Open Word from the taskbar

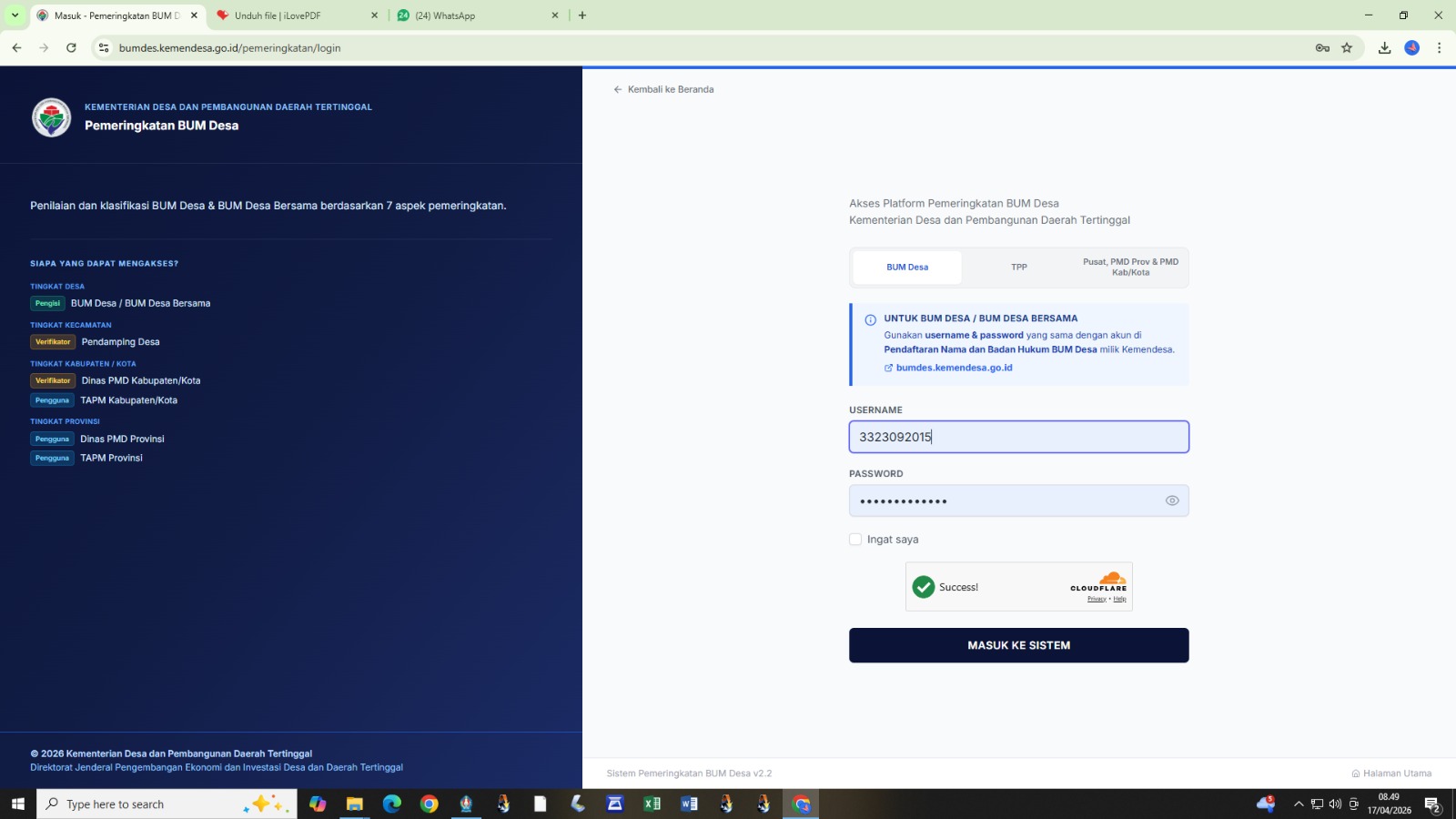pyautogui.click(x=690, y=804)
